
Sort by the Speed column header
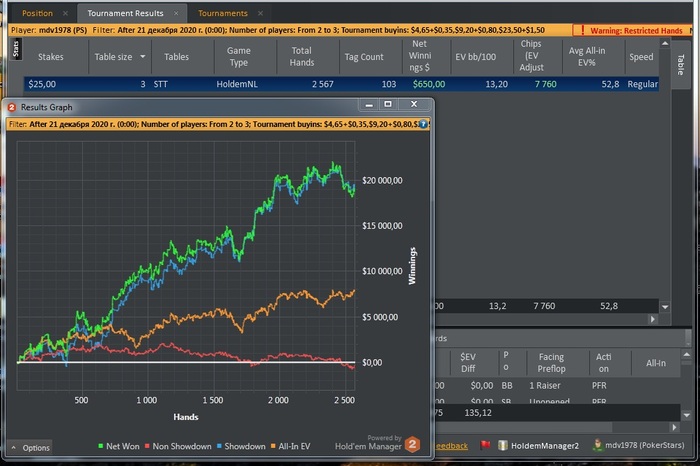point(642,57)
